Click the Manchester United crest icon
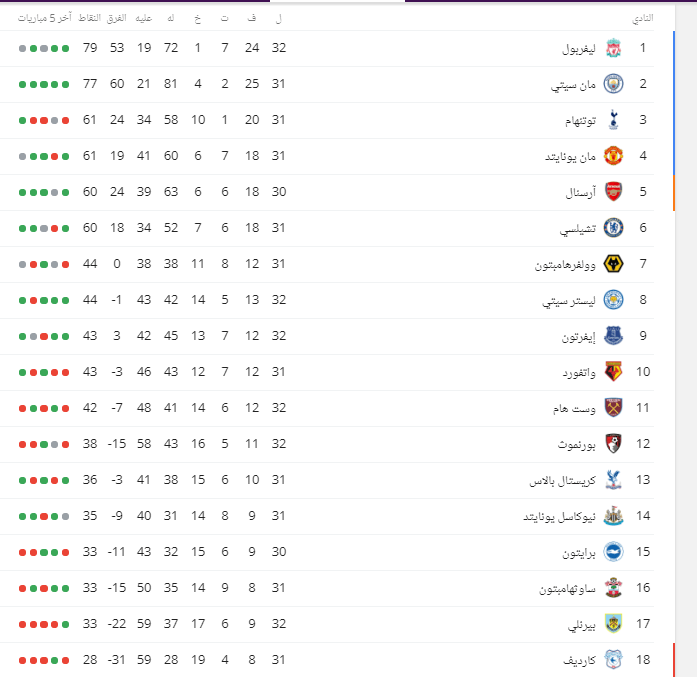This screenshot has width=697, height=677. pos(613,156)
